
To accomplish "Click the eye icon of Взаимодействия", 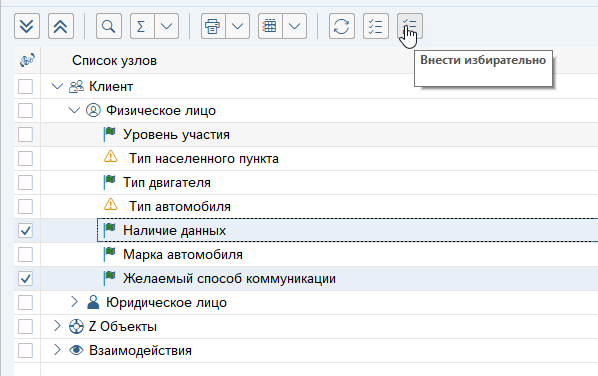I will pos(76,350).
